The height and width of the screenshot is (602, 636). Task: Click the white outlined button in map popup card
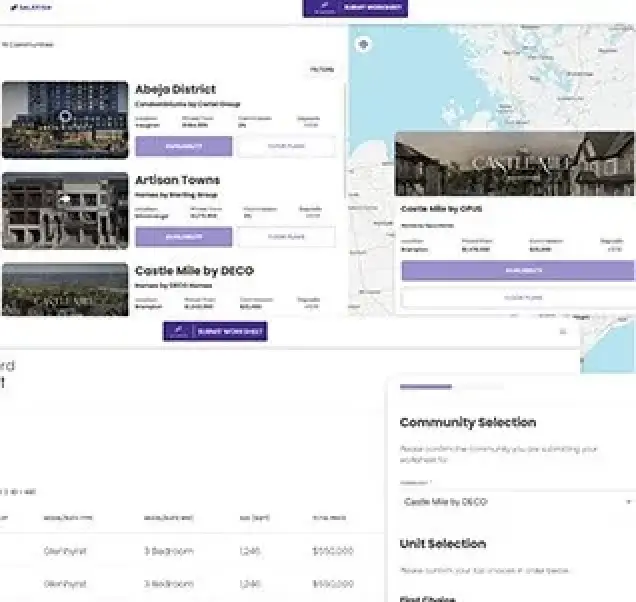pyautogui.click(x=518, y=297)
